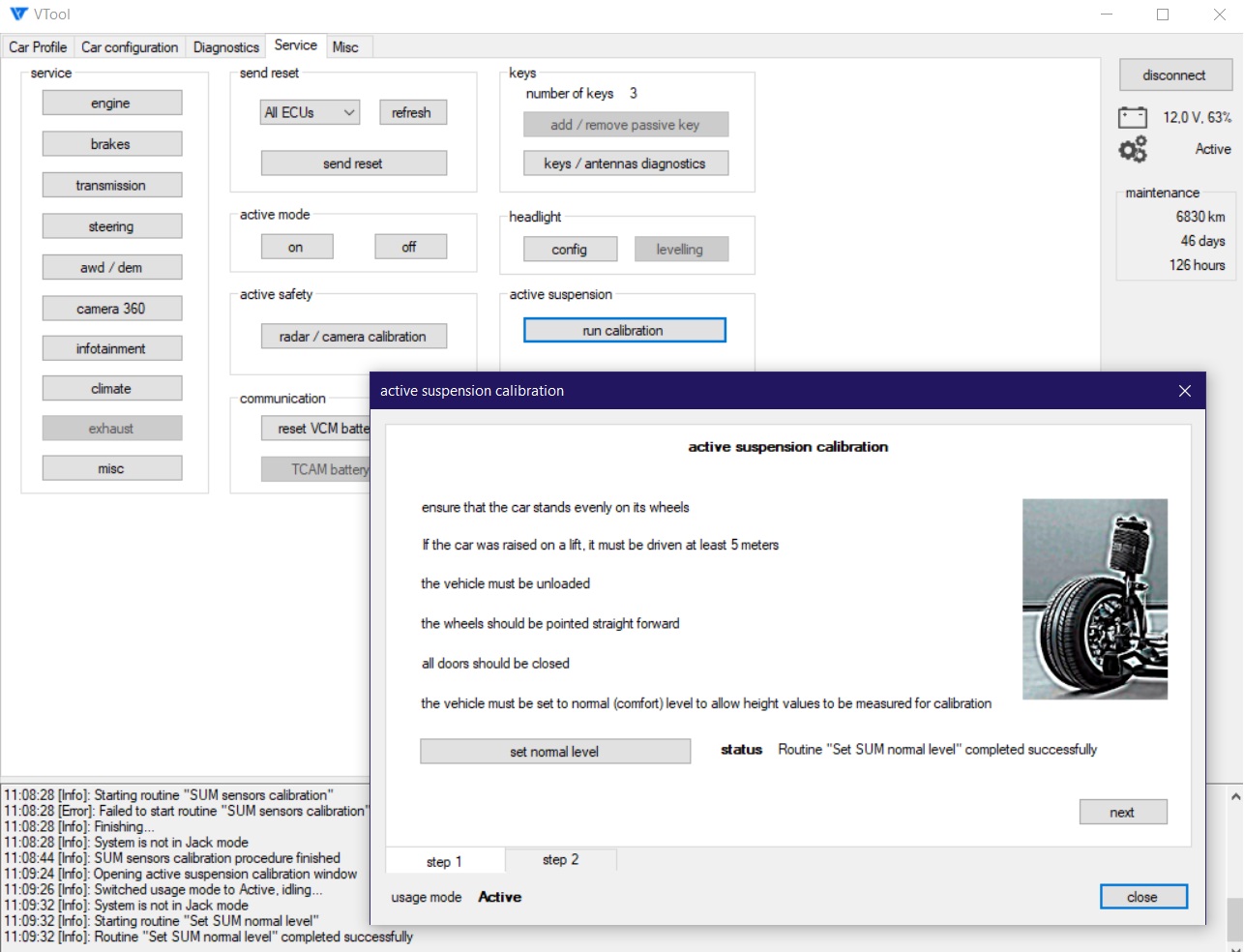Click the VTool logo icon
1244x952 pixels.
(18, 15)
